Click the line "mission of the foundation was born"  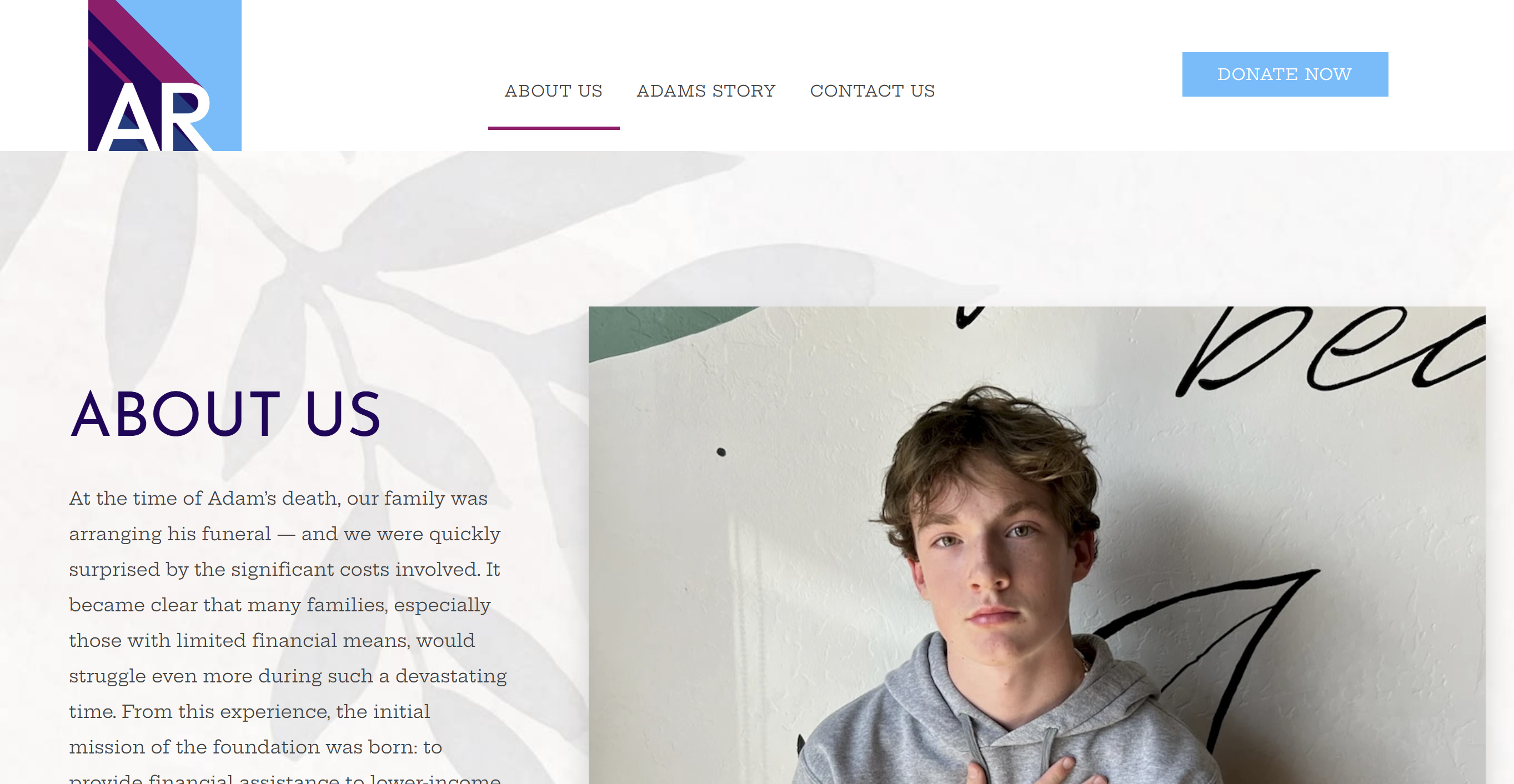(x=255, y=747)
